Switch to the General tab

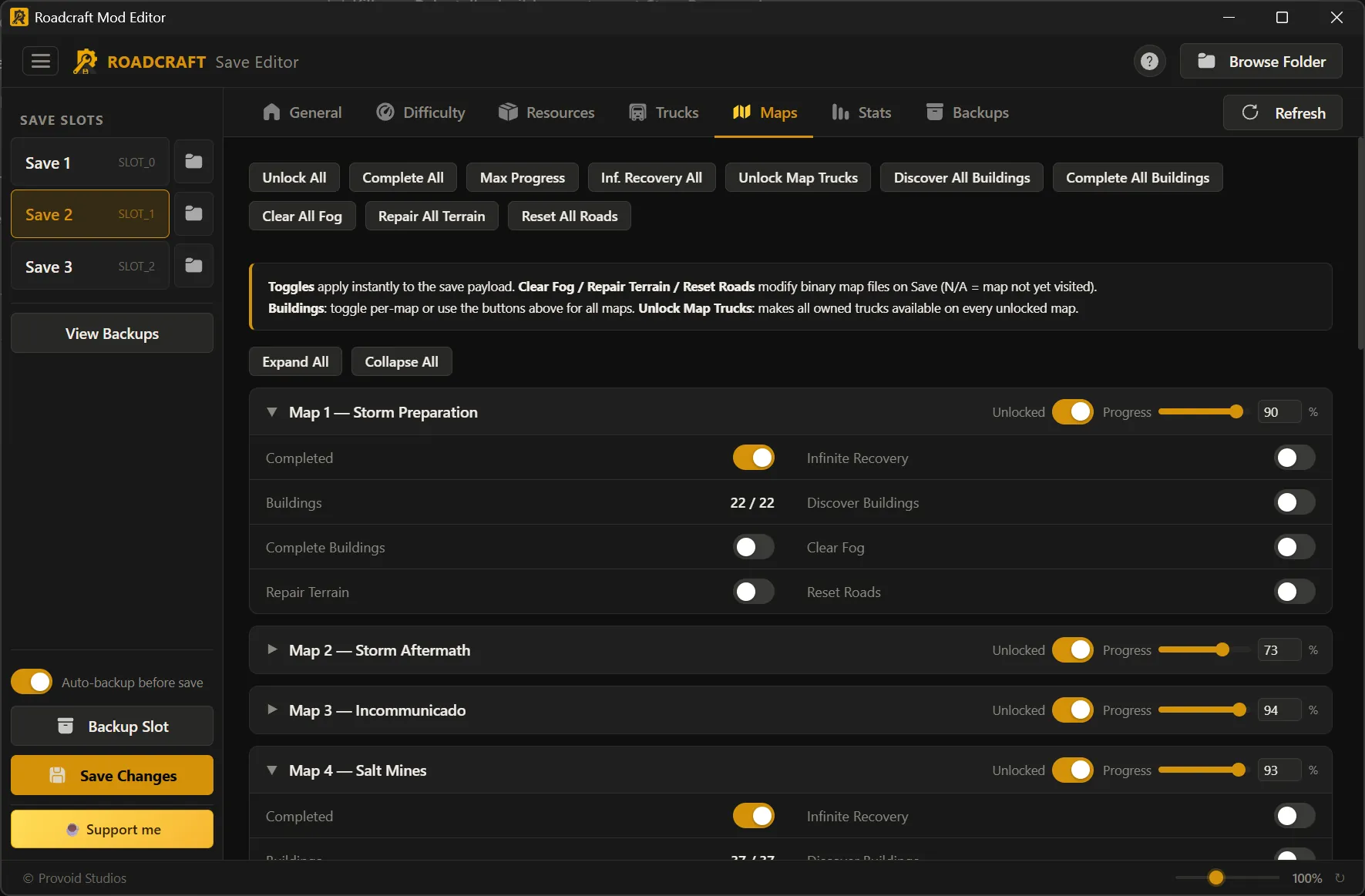(302, 112)
